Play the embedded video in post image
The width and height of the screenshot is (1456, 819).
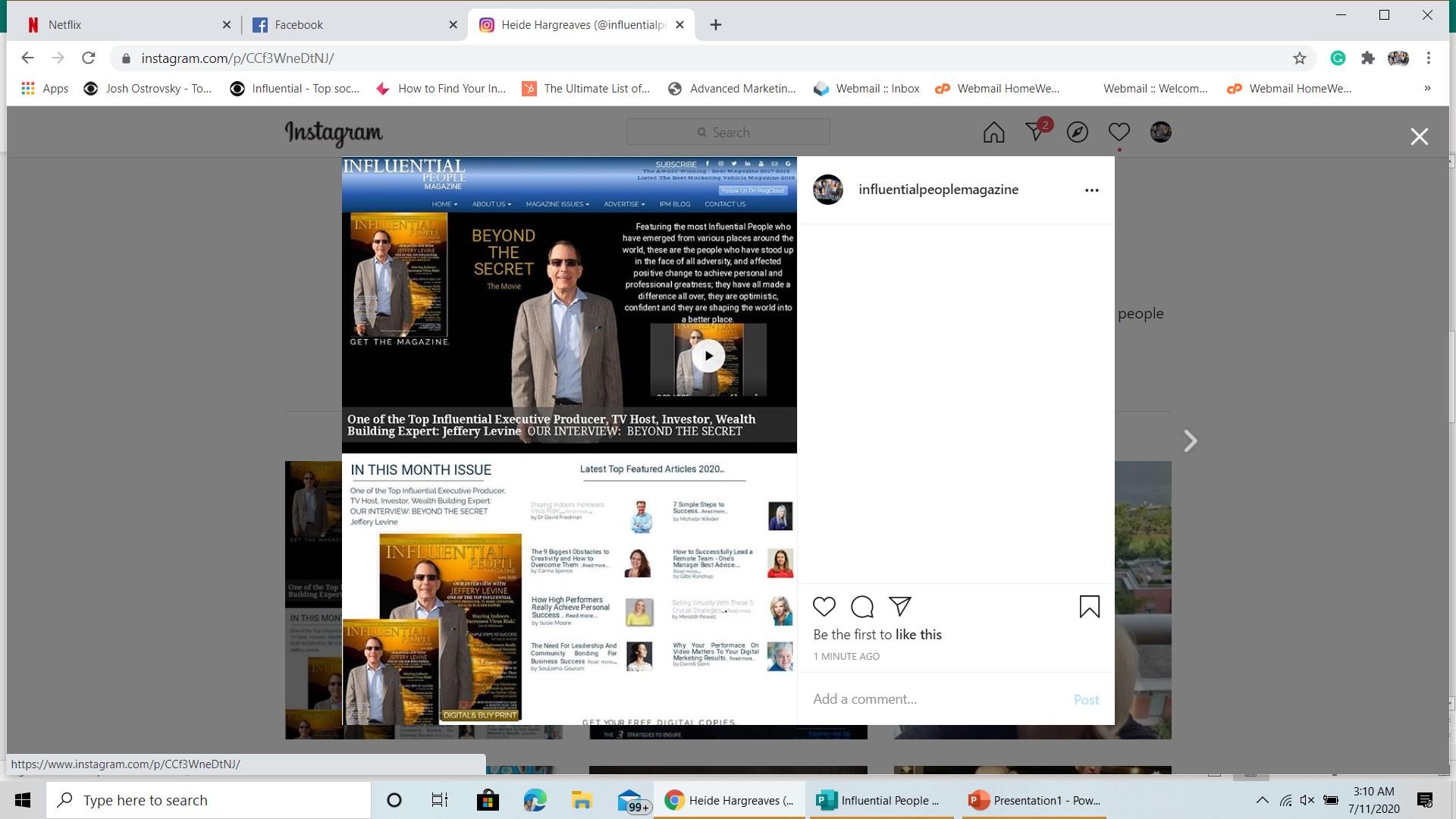[x=708, y=356]
